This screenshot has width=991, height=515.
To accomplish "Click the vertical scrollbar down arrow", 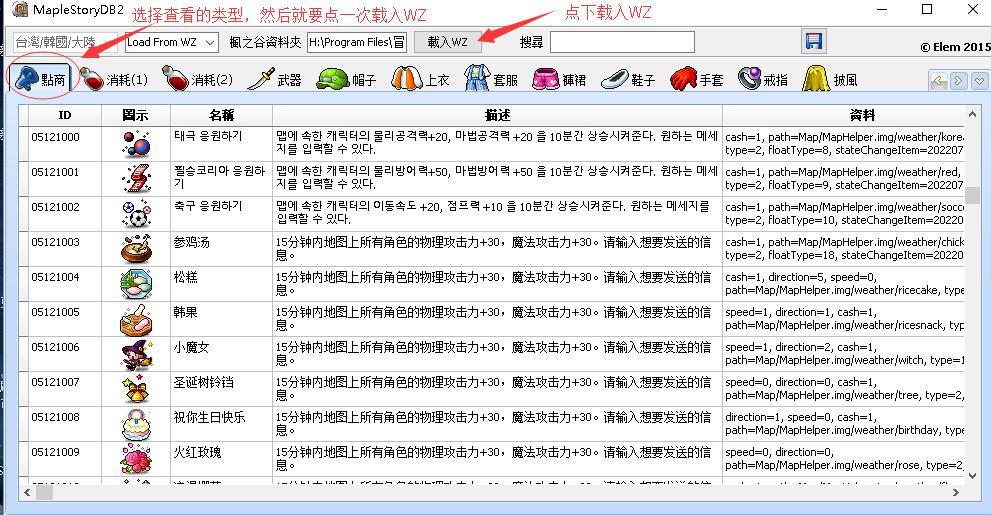I will tap(972, 476).
